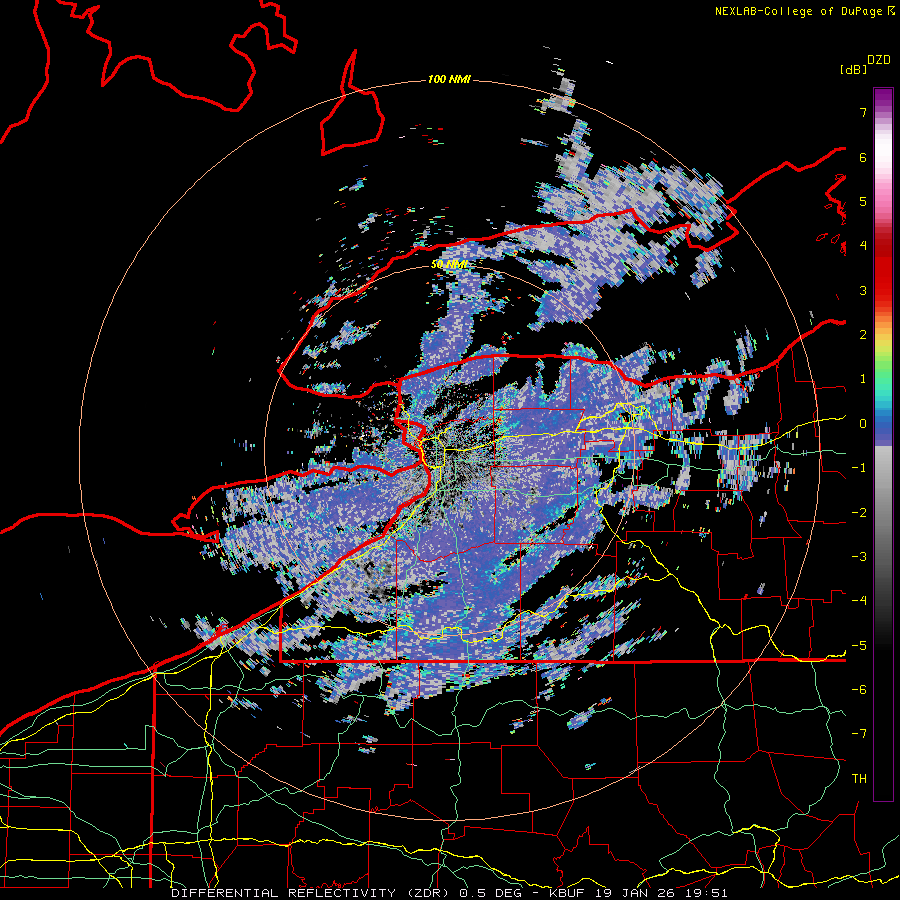Select the 4 value on the scale
The image size is (900, 900).
click(863, 246)
